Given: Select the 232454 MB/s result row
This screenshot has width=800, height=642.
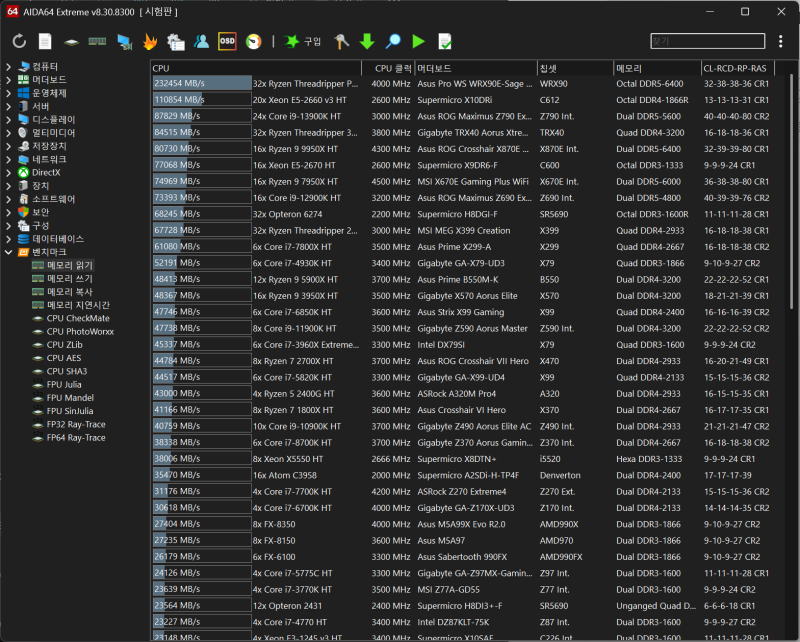Looking at the screenshot, I should pos(463,84).
